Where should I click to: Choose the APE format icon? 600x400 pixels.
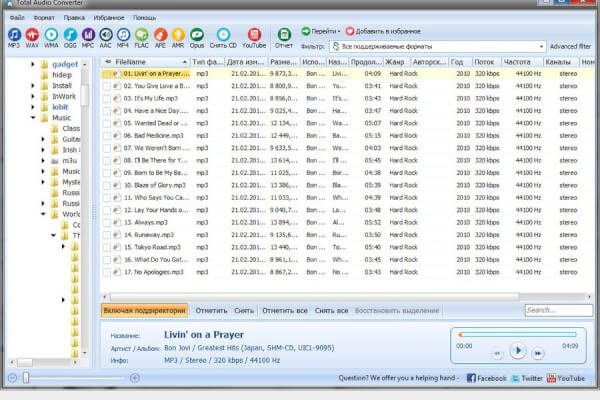coord(160,38)
